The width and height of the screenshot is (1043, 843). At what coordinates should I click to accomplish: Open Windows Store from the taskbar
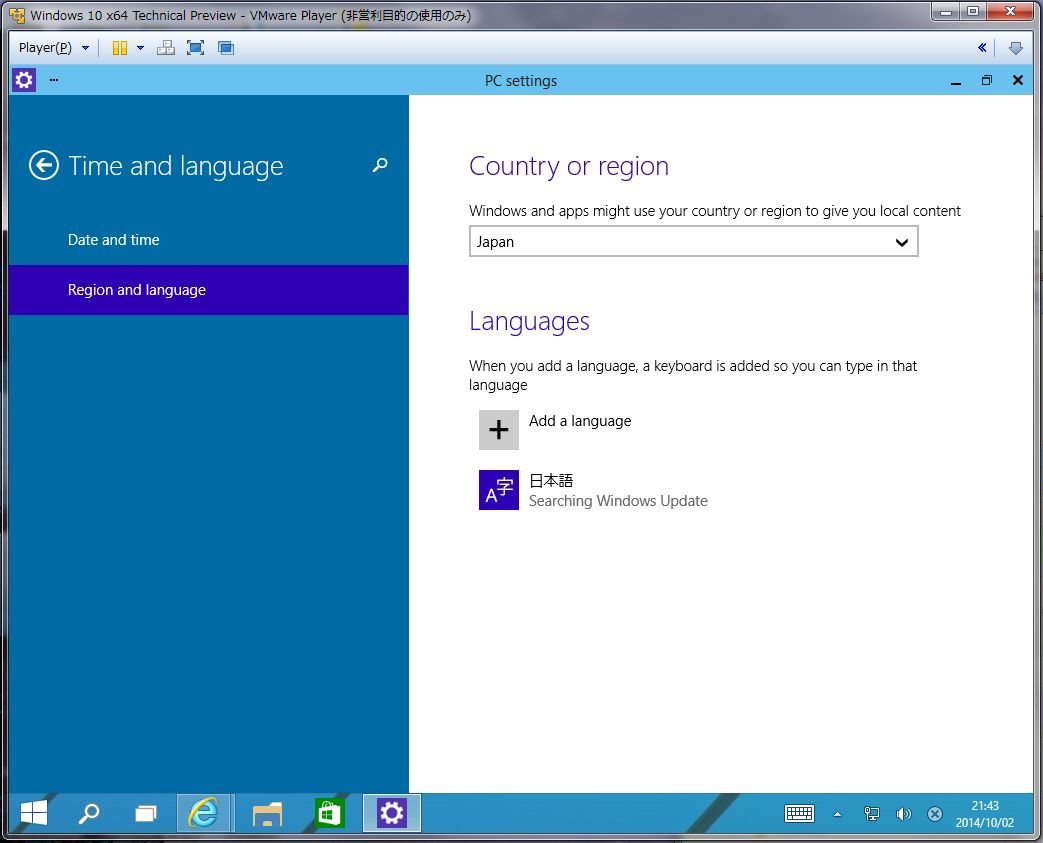click(329, 814)
